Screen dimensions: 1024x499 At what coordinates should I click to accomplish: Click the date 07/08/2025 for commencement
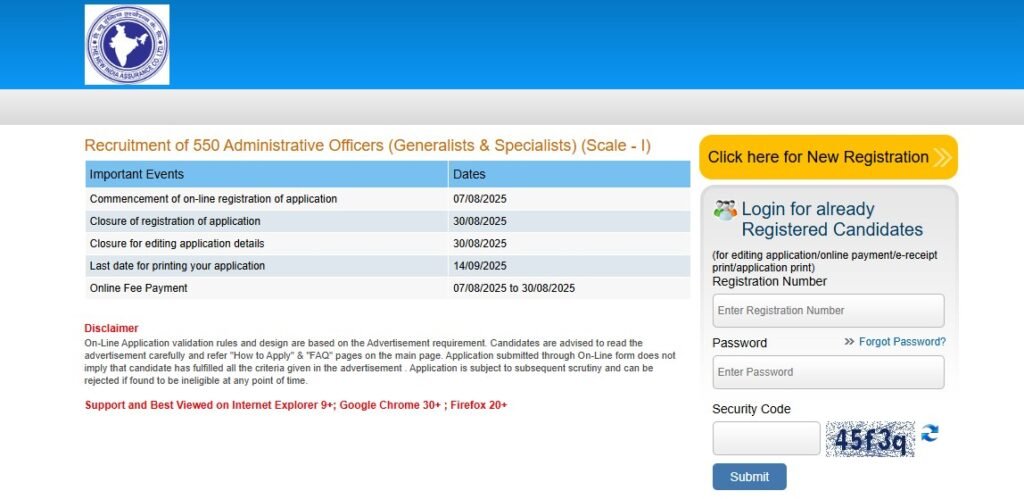coord(480,199)
